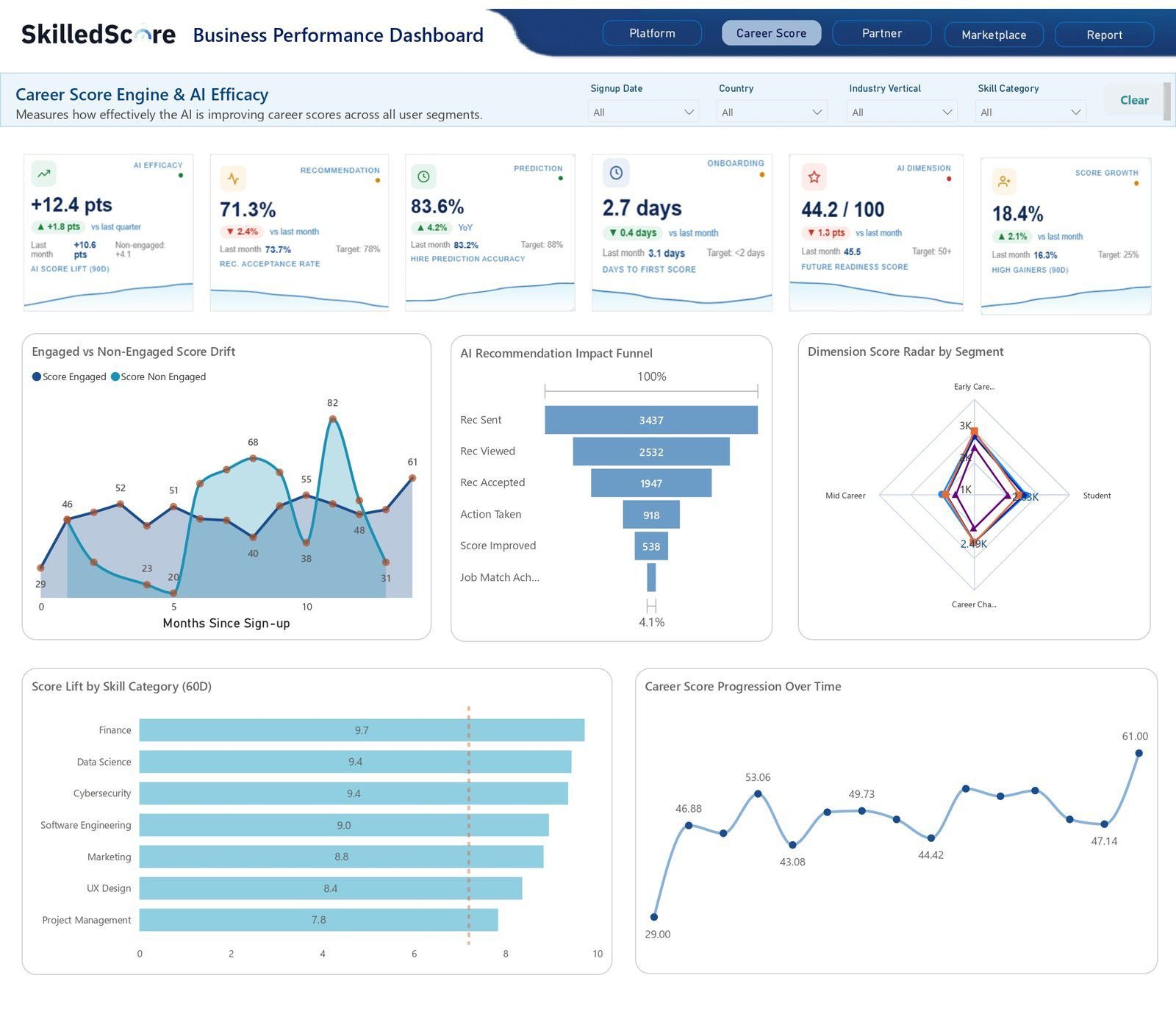This screenshot has width=1176, height=1014.
Task: Click the 43.08 data point
Action: coord(792,845)
